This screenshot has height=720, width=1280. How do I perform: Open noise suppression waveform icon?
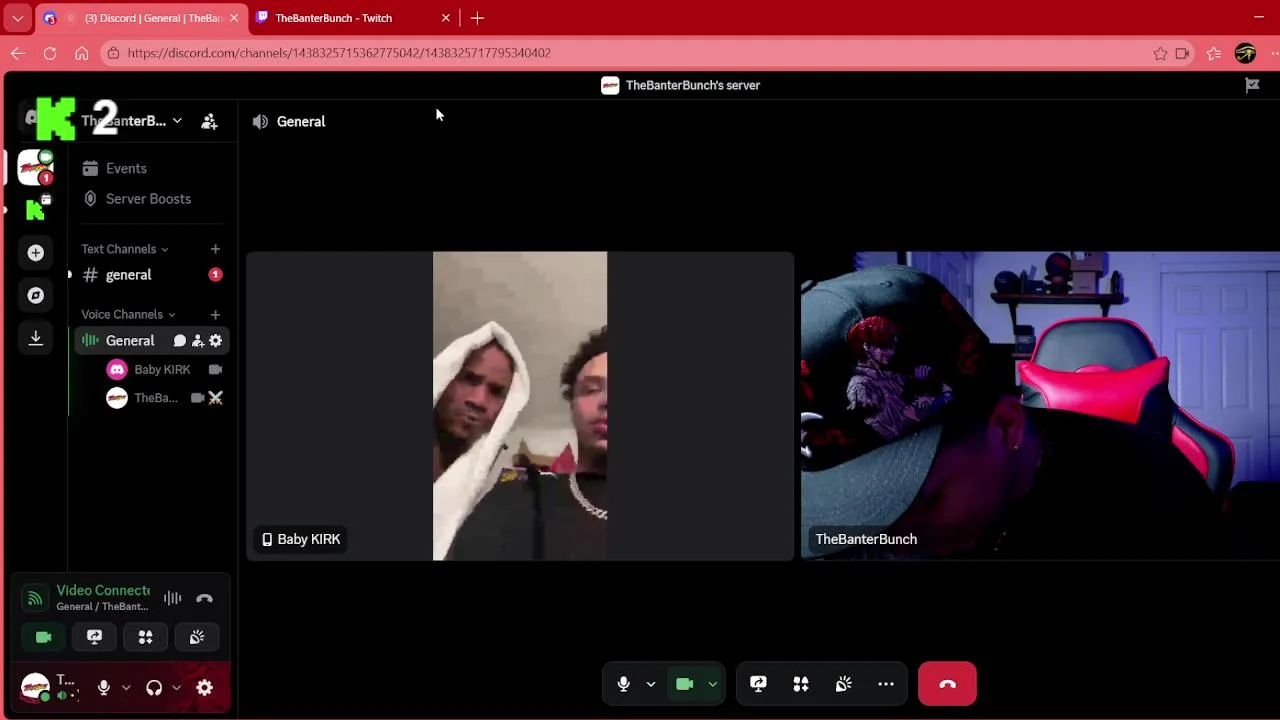tap(173, 598)
